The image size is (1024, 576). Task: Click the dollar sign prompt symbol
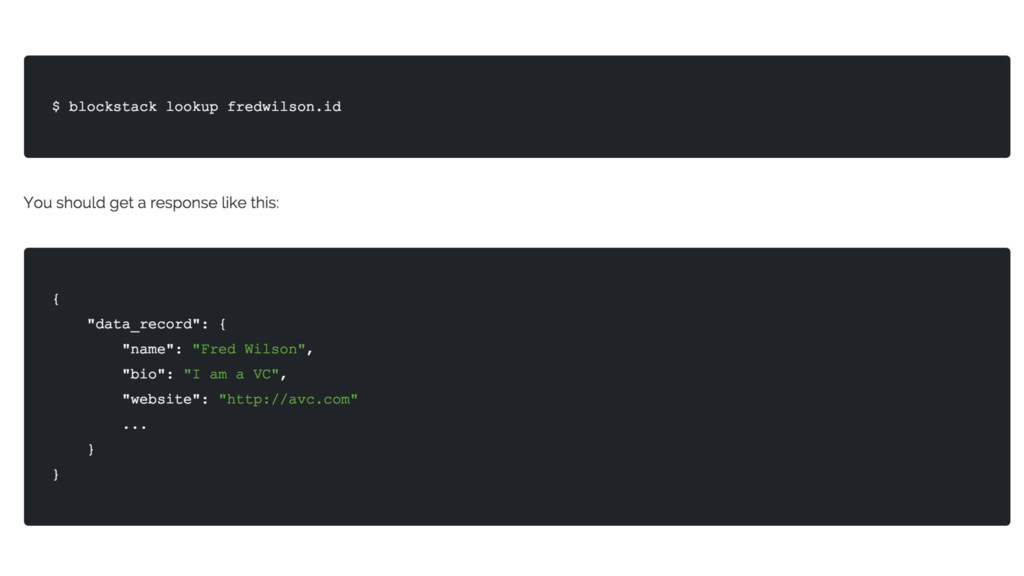(56, 106)
